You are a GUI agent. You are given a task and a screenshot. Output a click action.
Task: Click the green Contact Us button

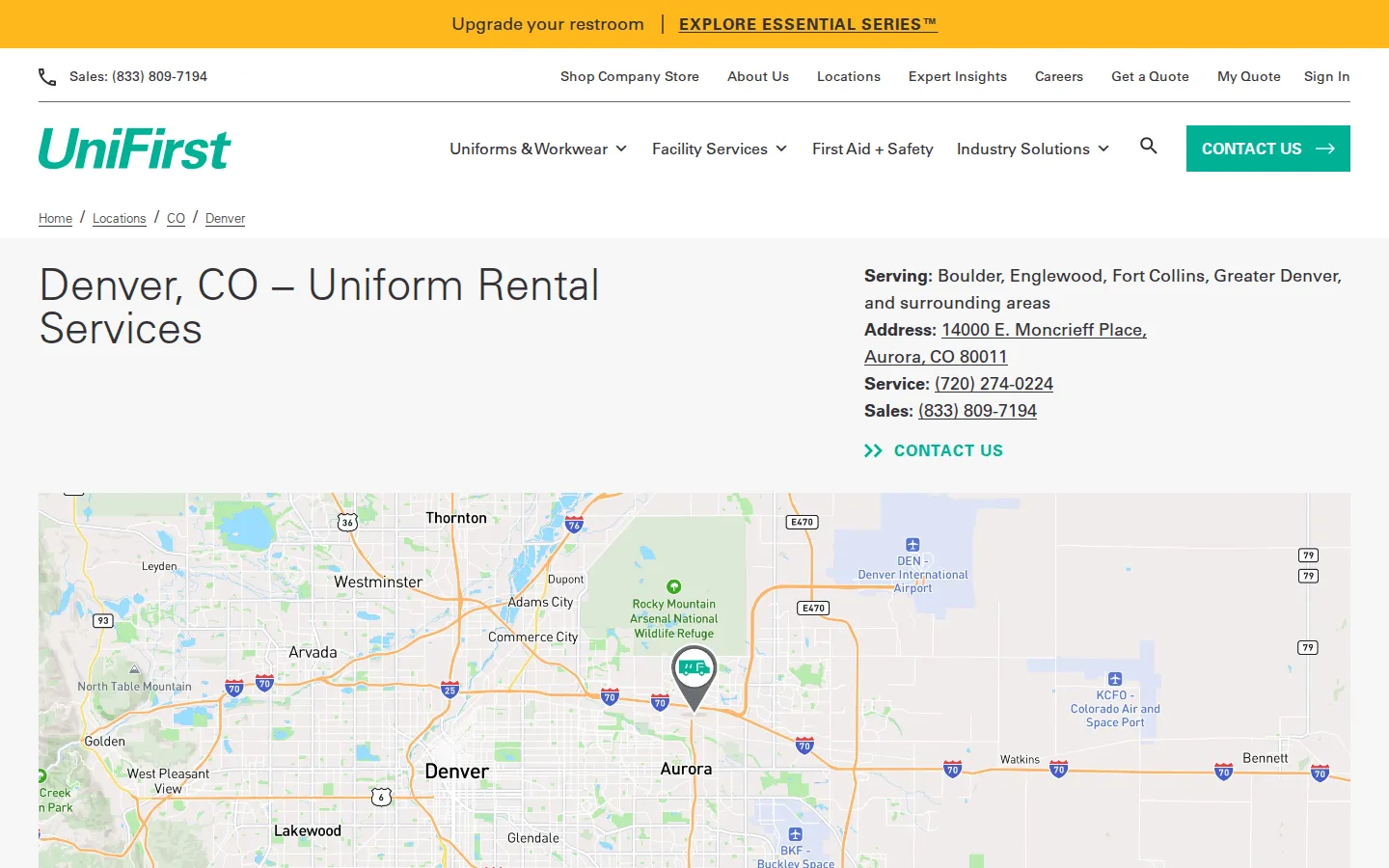point(1268,149)
